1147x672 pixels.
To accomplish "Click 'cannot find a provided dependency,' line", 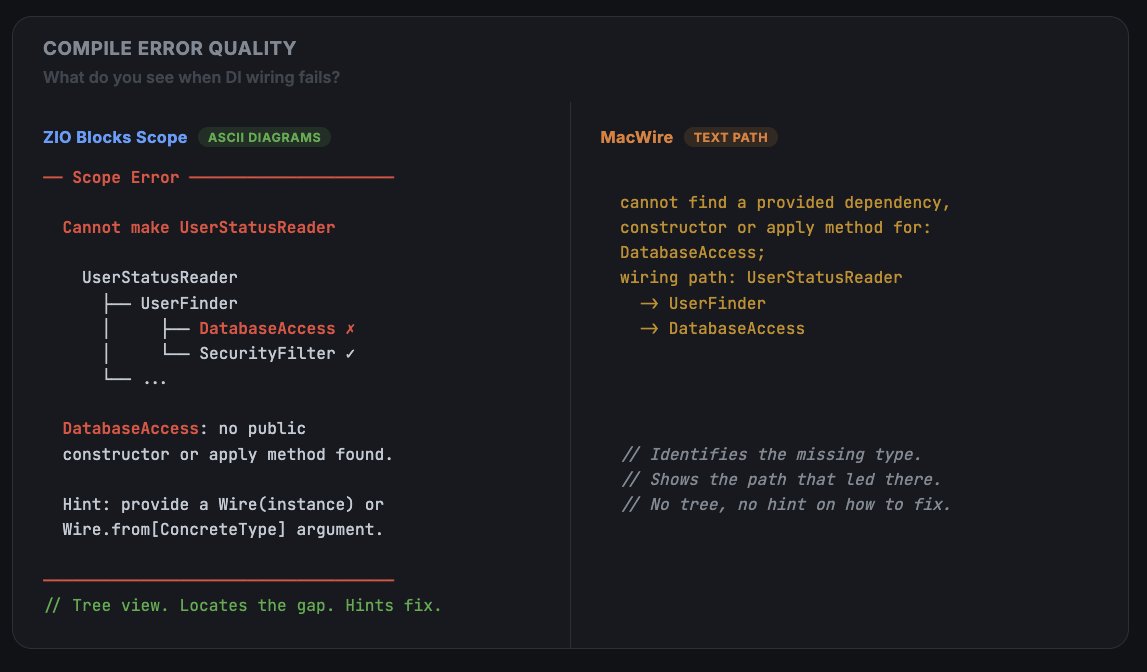I will point(785,203).
